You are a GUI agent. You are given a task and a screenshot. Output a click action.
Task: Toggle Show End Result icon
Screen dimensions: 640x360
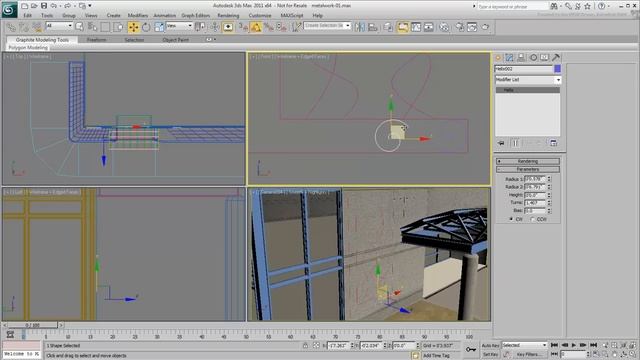(x=515, y=143)
